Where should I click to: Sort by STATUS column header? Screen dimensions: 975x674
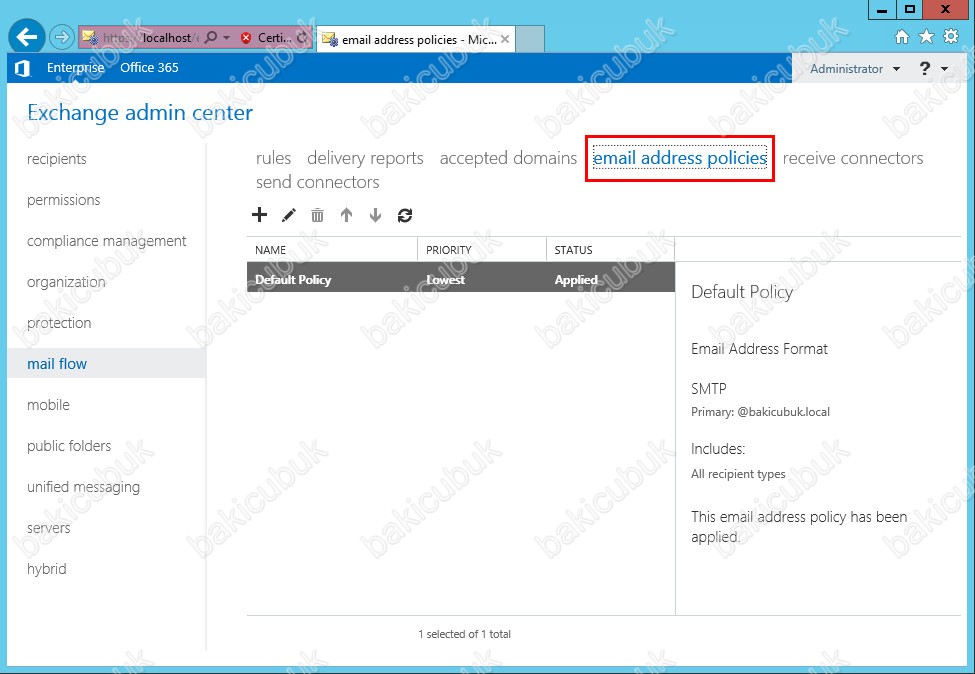click(x=610, y=250)
